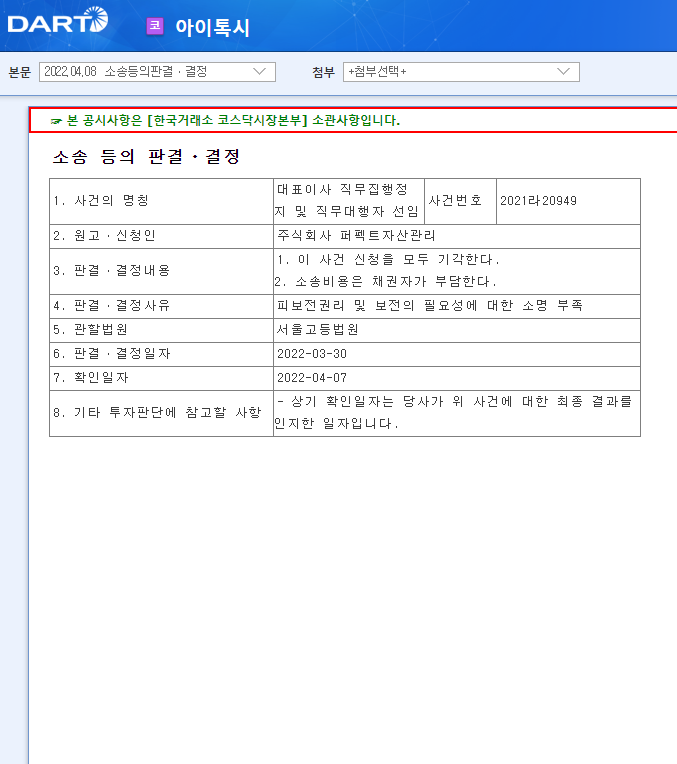Viewport: 677px width, 764px height.
Task: Click the DART logo
Action: pyautogui.click(x=58, y=20)
